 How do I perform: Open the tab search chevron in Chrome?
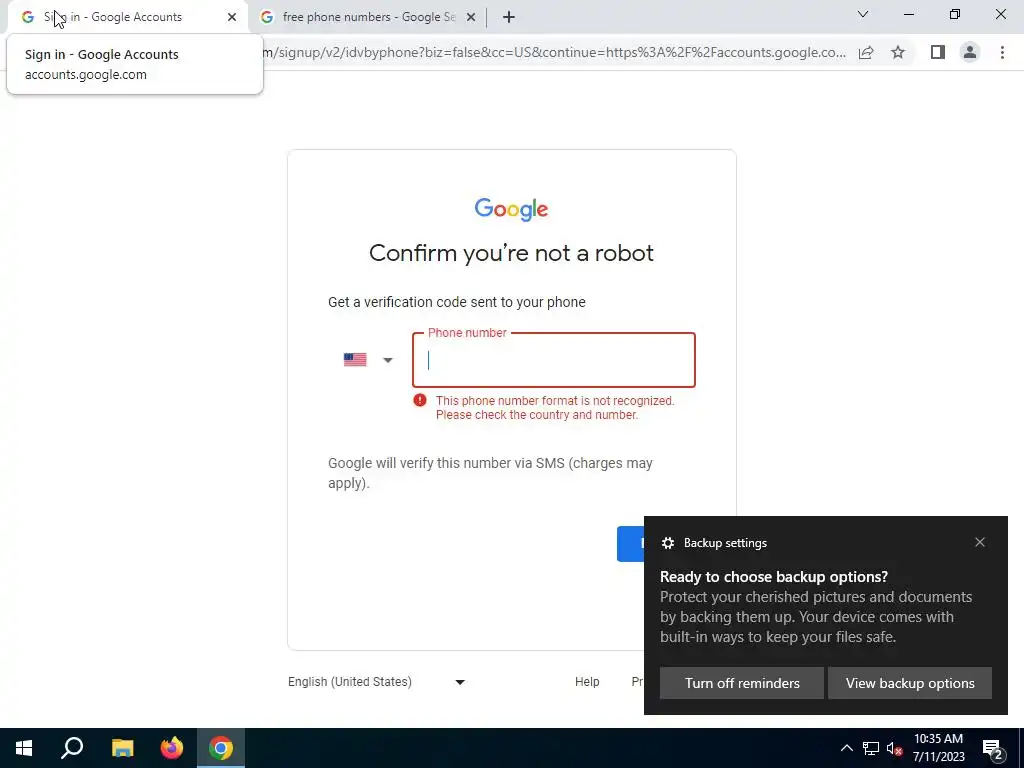(x=863, y=14)
